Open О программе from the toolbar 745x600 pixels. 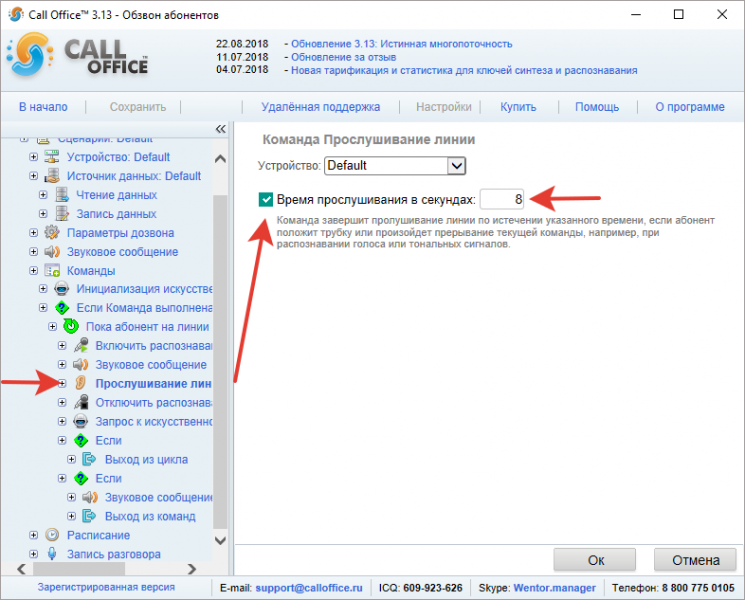(x=690, y=107)
